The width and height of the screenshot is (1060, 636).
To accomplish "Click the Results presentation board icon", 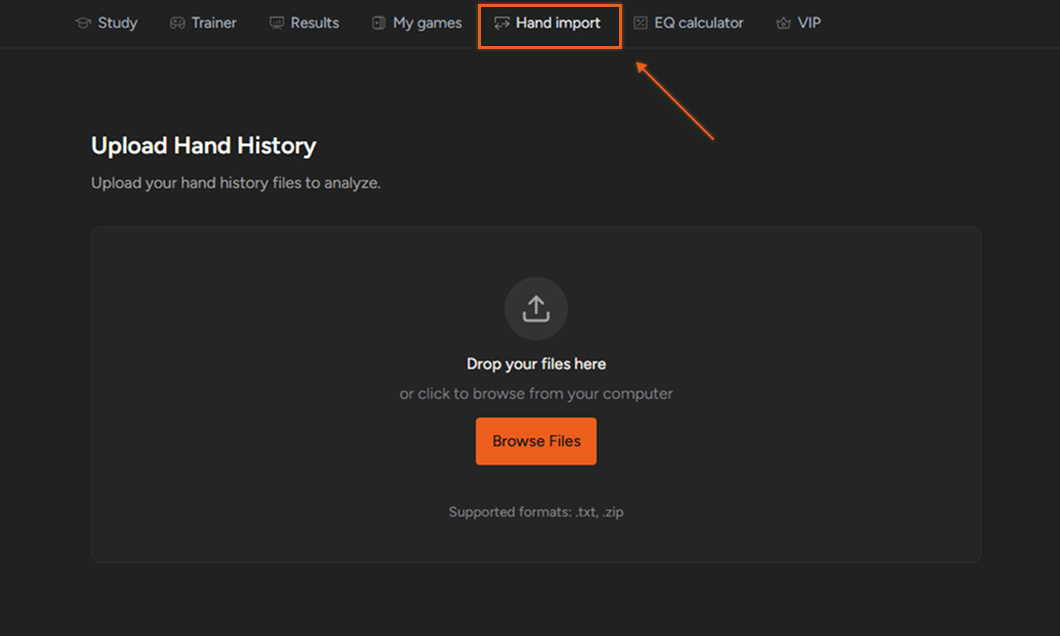I will point(276,23).
